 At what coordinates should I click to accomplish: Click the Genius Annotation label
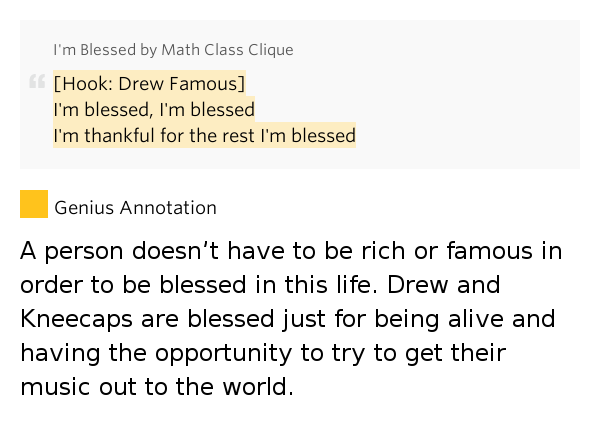click(135, 208)
